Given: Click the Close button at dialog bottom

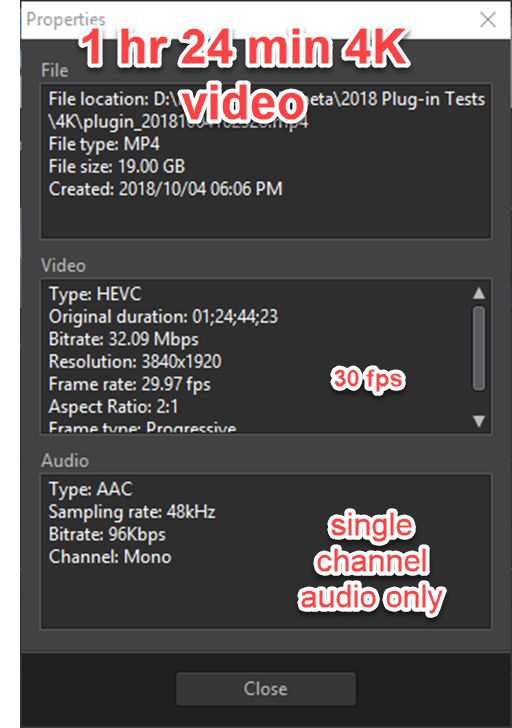Looking at the screenshot, I should point(266,689).
